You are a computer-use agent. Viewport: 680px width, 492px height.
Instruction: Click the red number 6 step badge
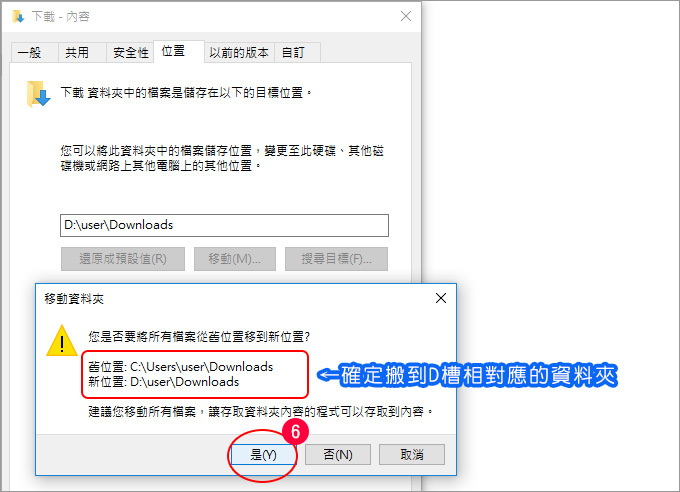pos(295,431)
